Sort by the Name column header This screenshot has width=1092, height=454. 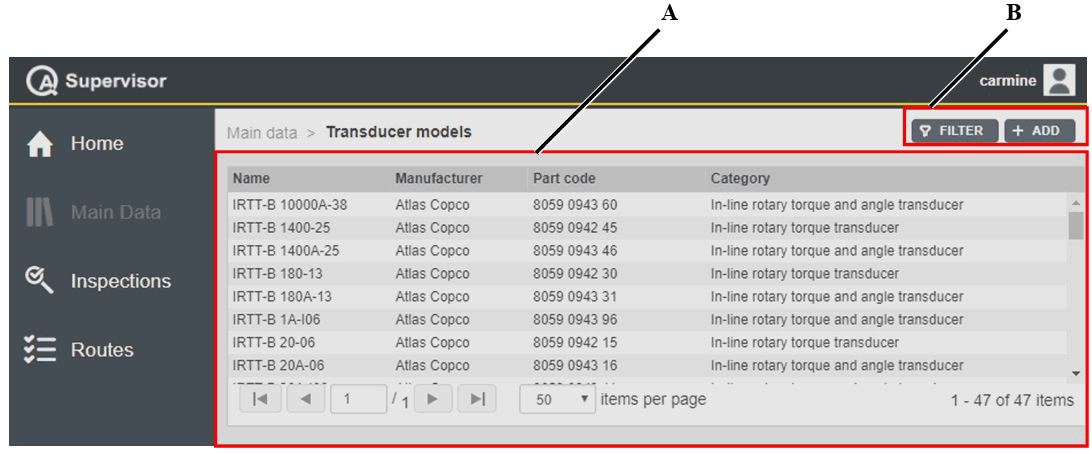[252, 179]
